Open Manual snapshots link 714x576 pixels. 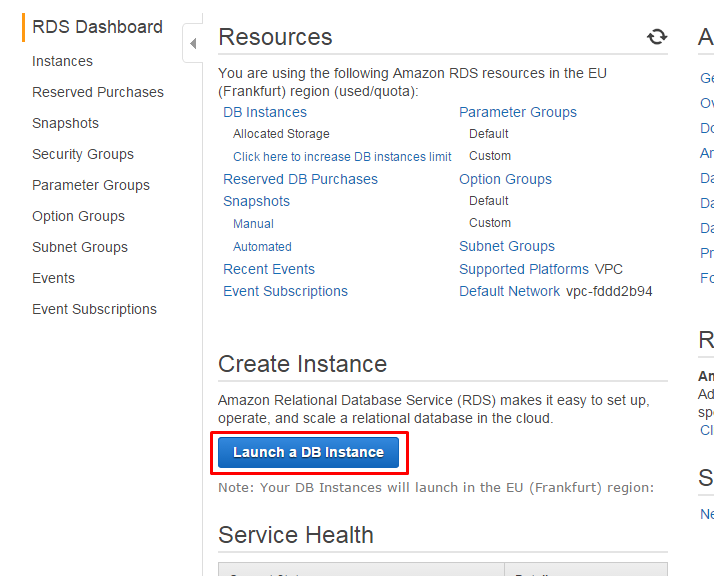point(253,224)
